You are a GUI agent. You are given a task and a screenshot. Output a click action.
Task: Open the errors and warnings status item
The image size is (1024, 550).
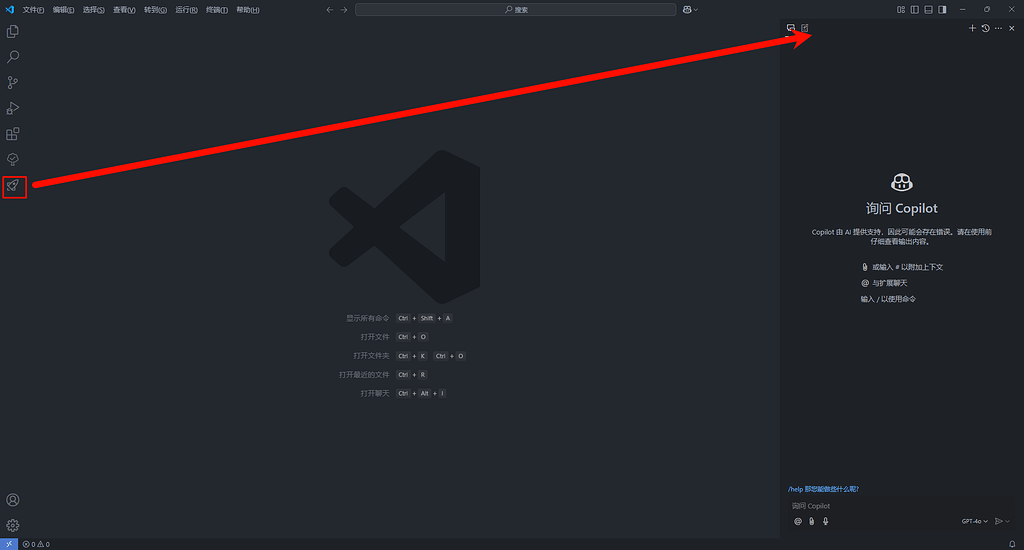tap(36, 544)
